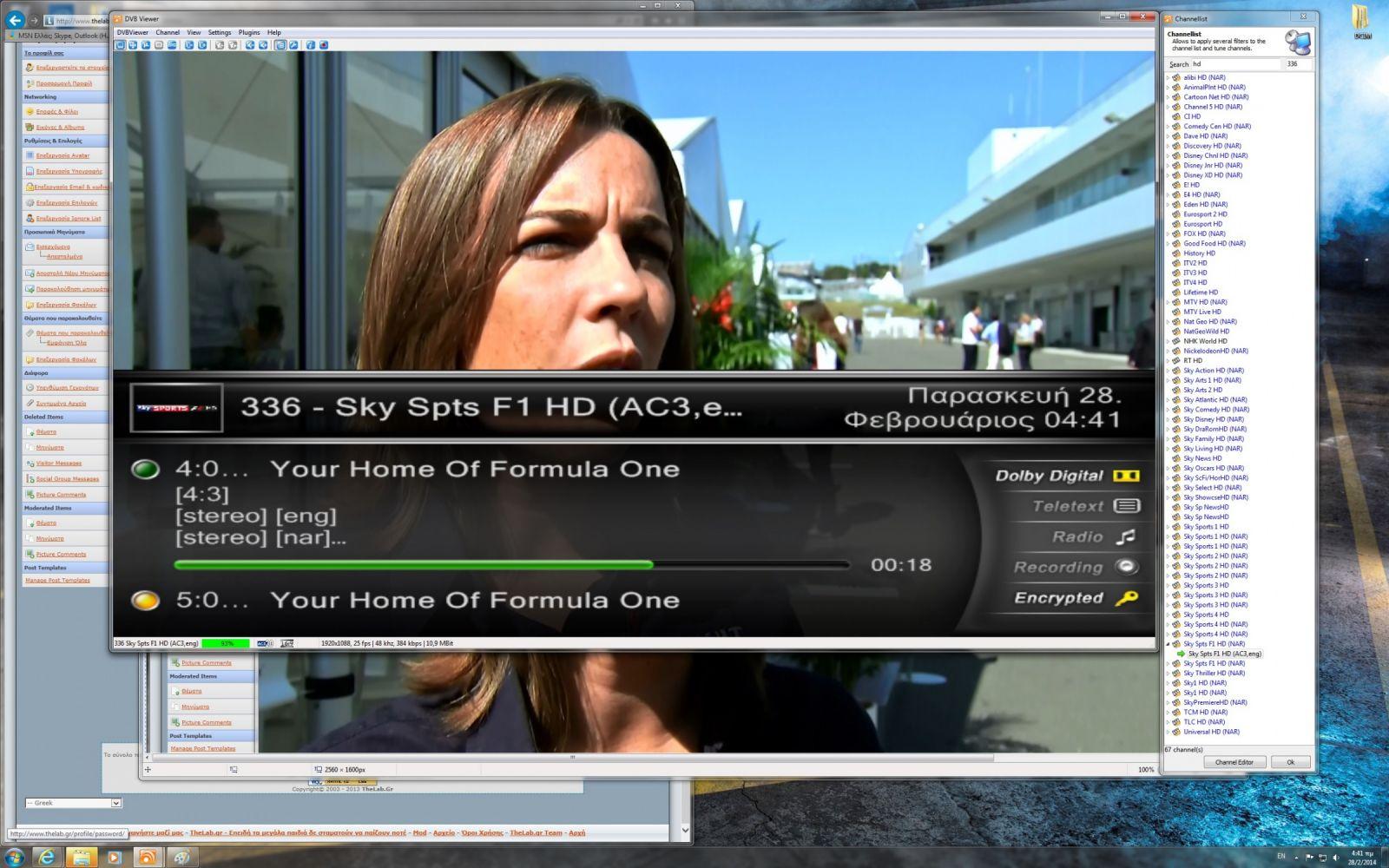Screen dimensions: 1389x868
Task: Click the Ok button in the Channellist
Action: coord(1290,762)
